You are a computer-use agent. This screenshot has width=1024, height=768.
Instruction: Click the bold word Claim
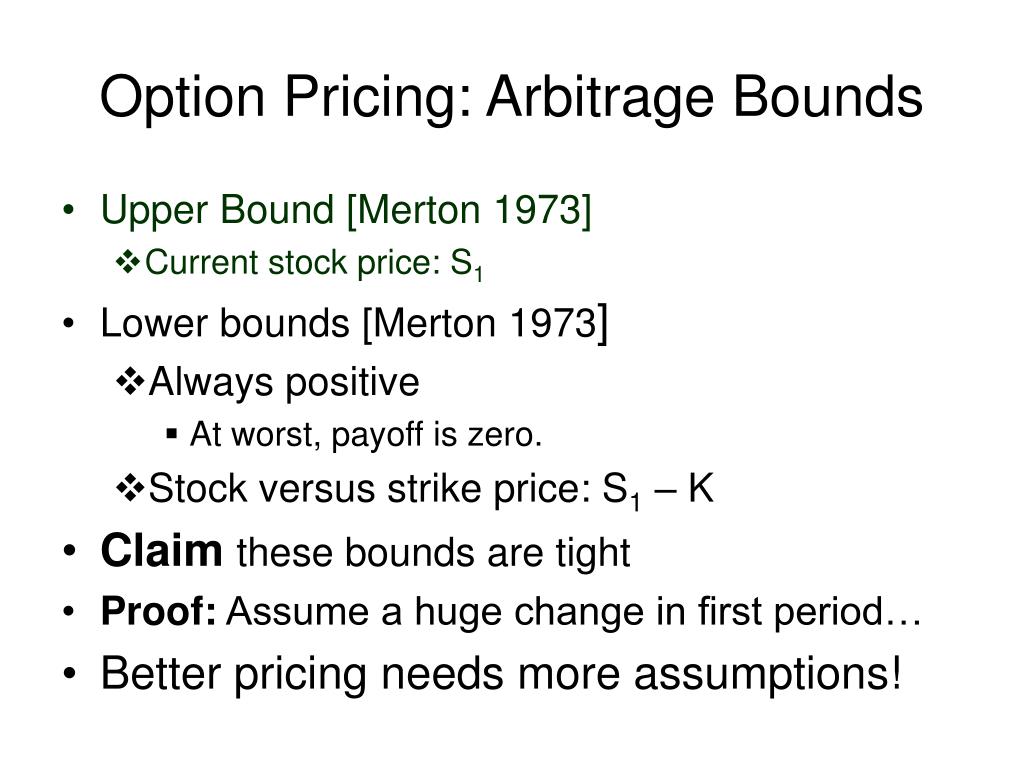(x=161, y=551)
